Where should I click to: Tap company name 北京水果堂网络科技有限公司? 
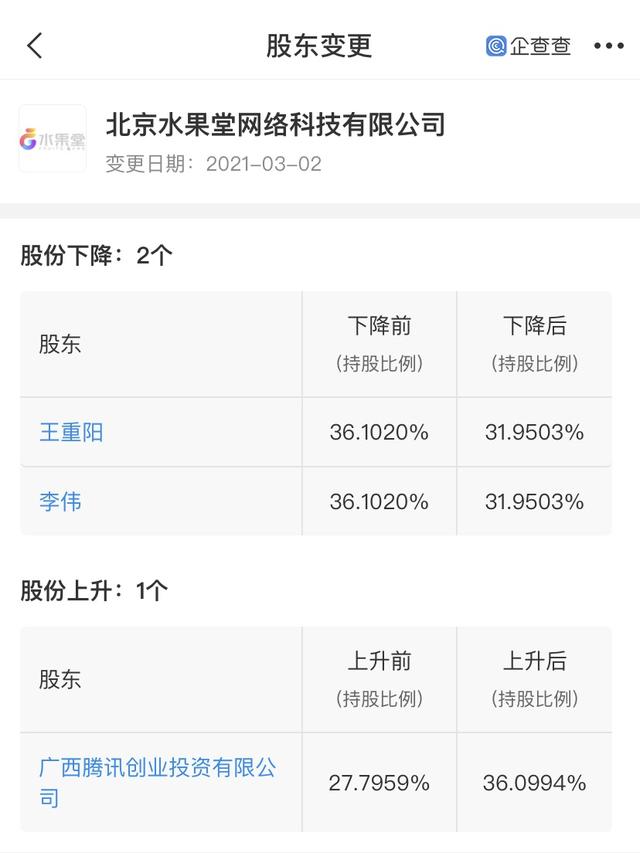click(x=275, y=124)
